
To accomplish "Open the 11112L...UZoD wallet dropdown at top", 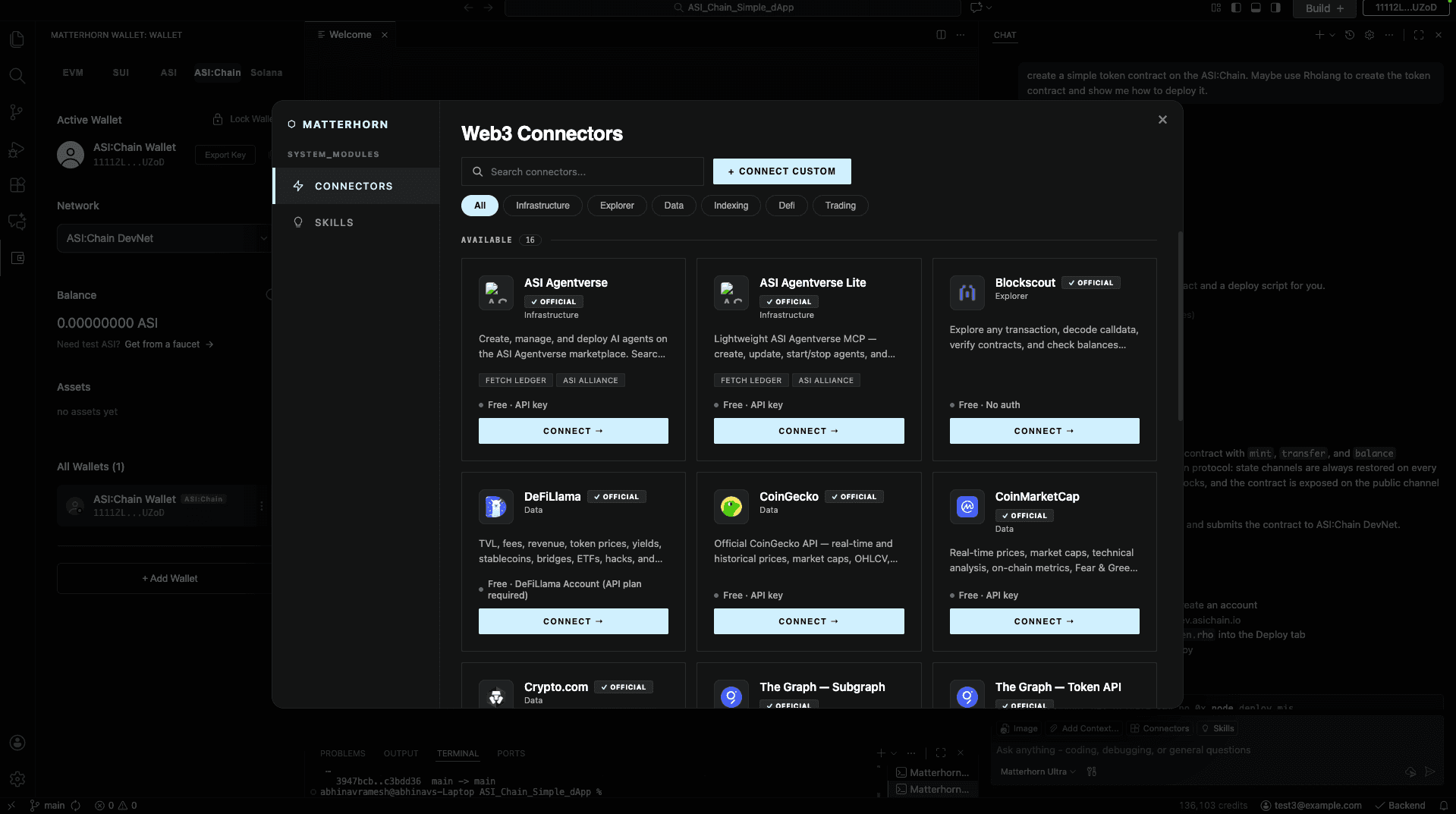I will tap(1406, 8).
